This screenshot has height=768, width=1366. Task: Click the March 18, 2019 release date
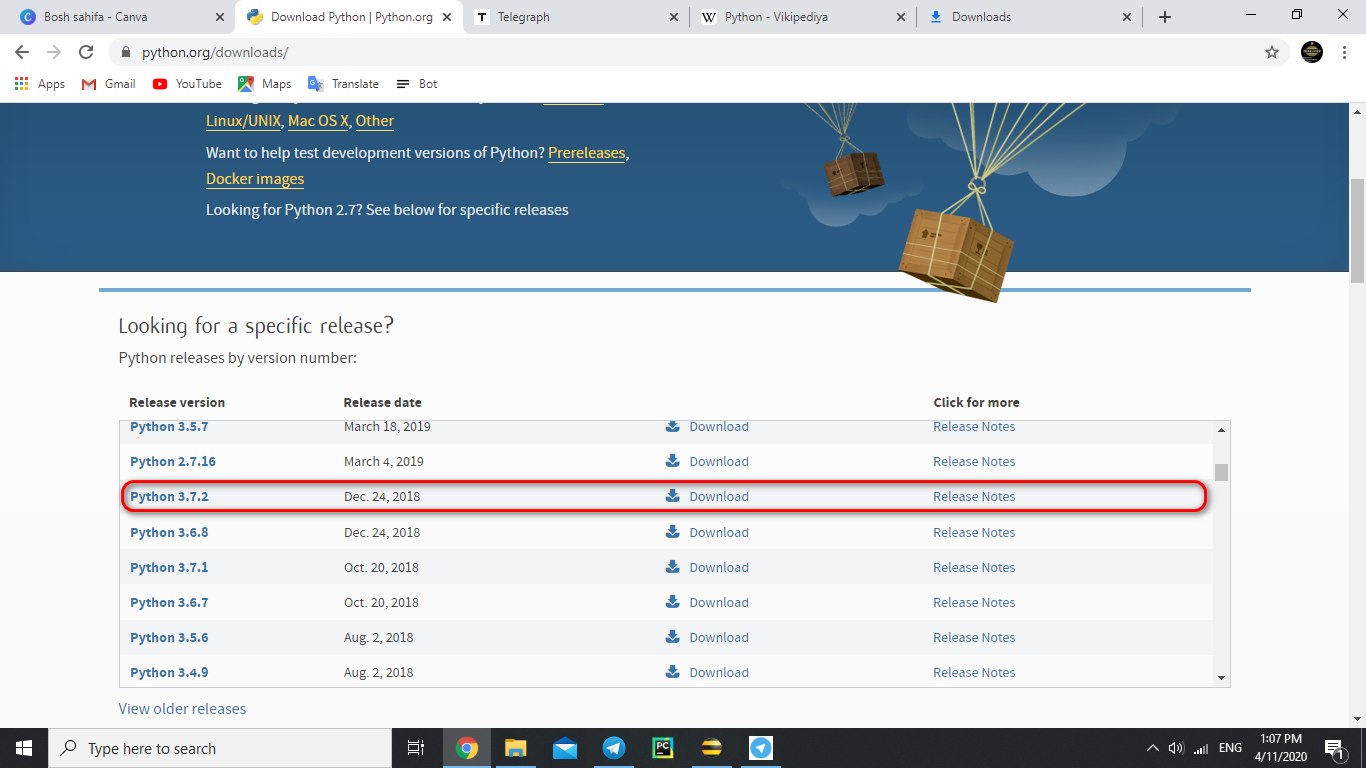click(387, 426)
